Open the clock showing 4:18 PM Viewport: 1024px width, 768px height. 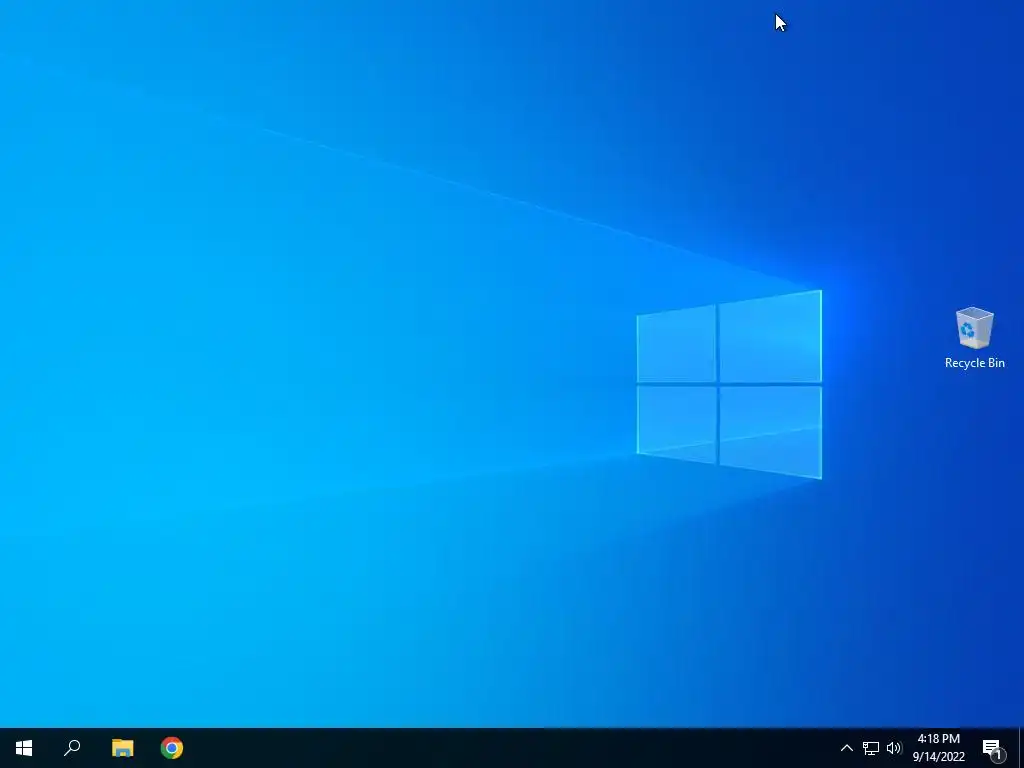(x=938, y=748)
